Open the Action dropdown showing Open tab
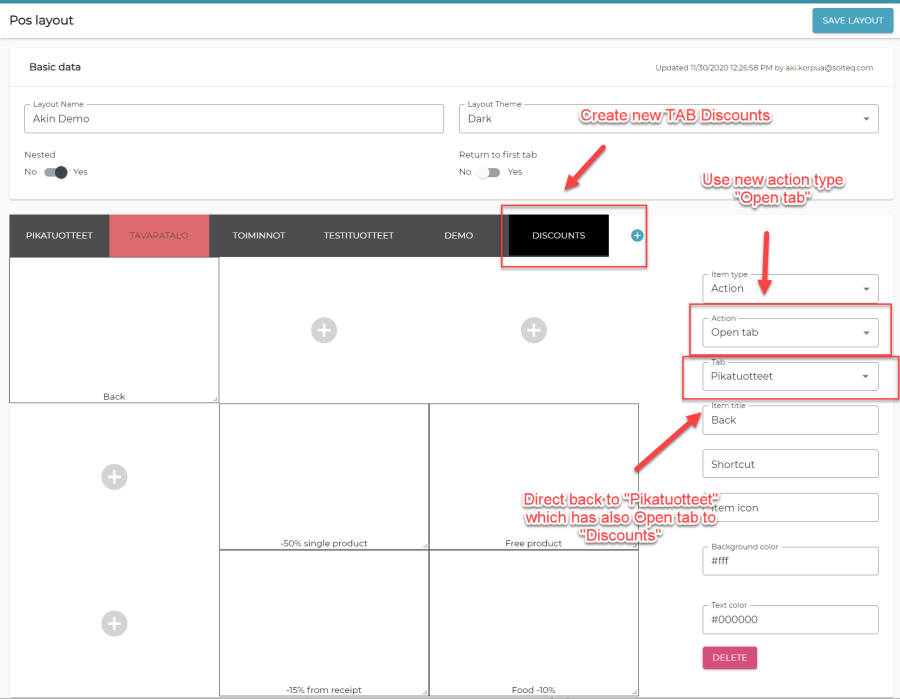900x699 pixels. point(790,332)
